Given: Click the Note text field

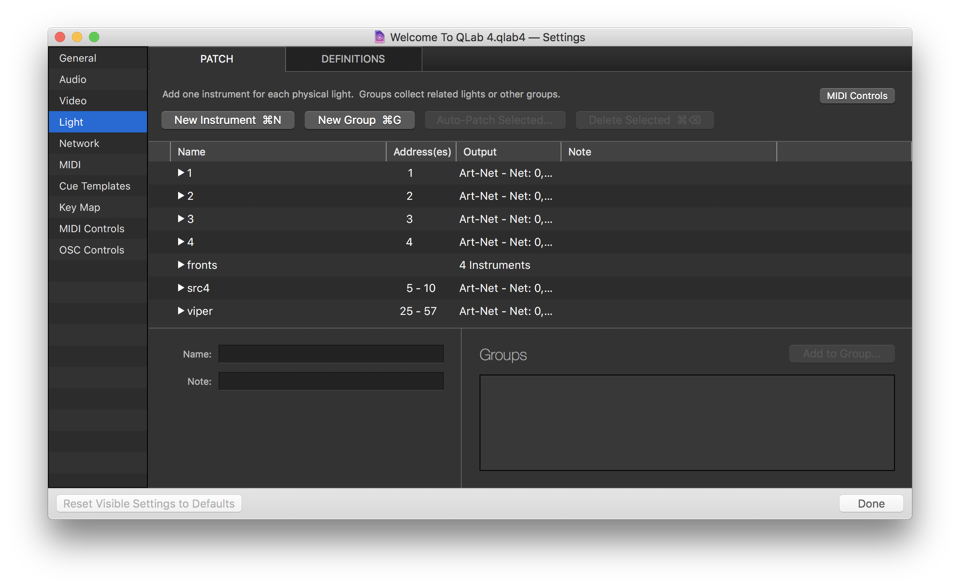Looking at the screenshot, I should (331, 381).
